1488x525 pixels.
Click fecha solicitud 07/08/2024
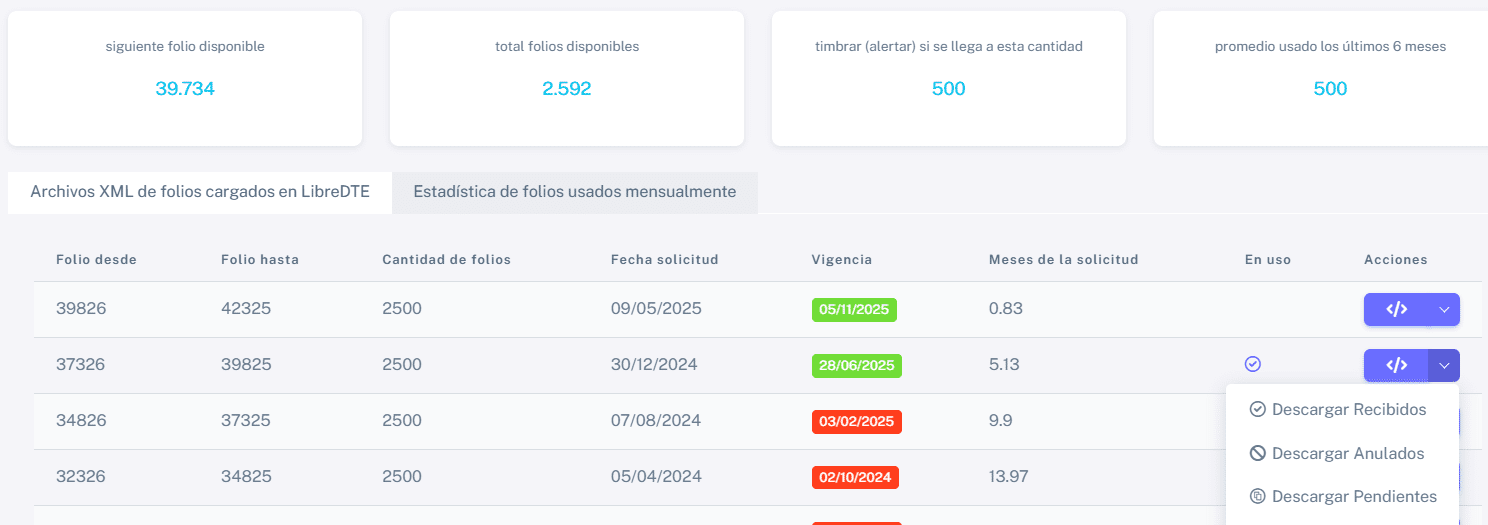(x=656, y=421)
